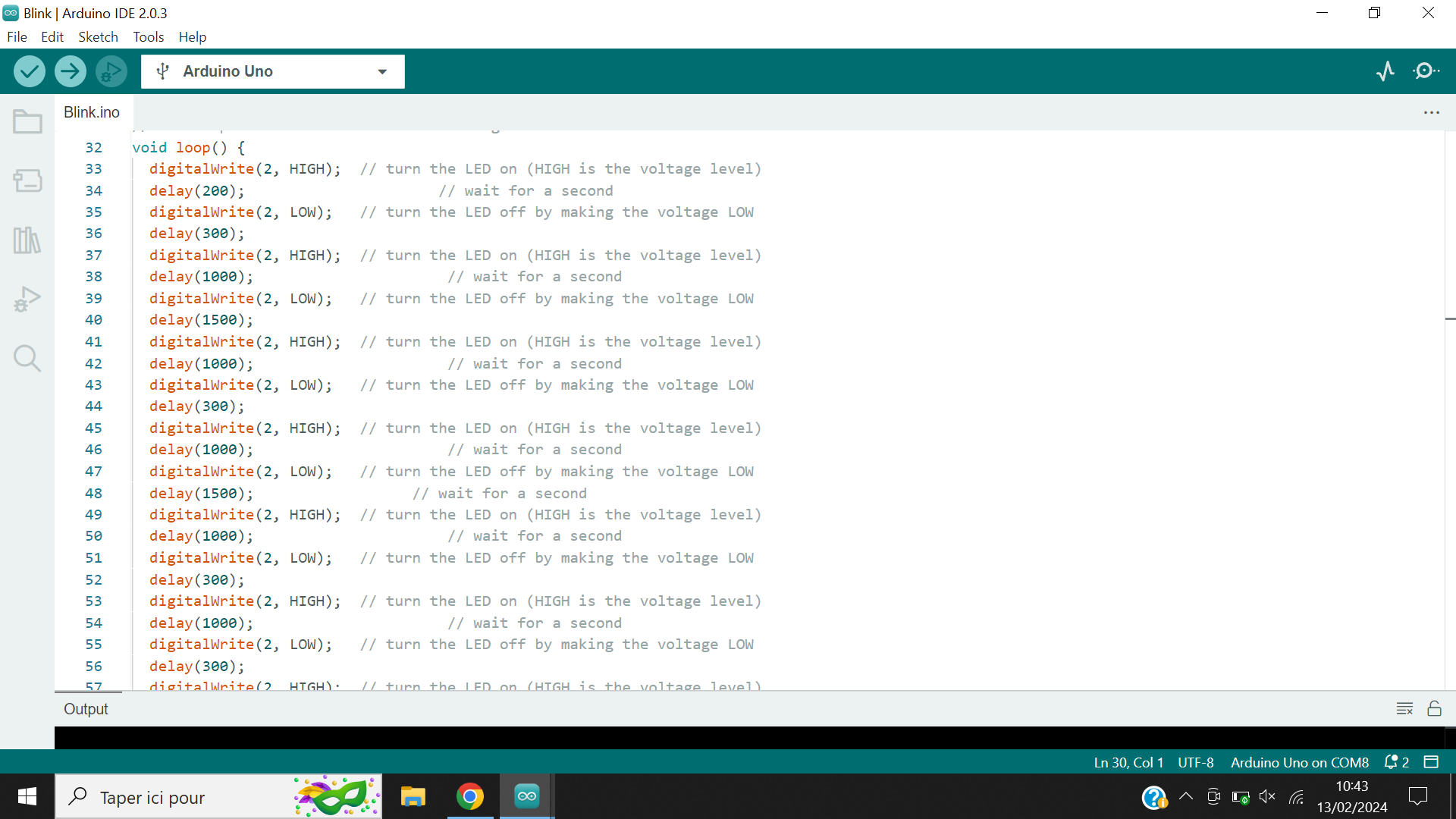
Task: Click digitalWrite(2, LOW) on line 51
Action: click(x=241, y=557)
